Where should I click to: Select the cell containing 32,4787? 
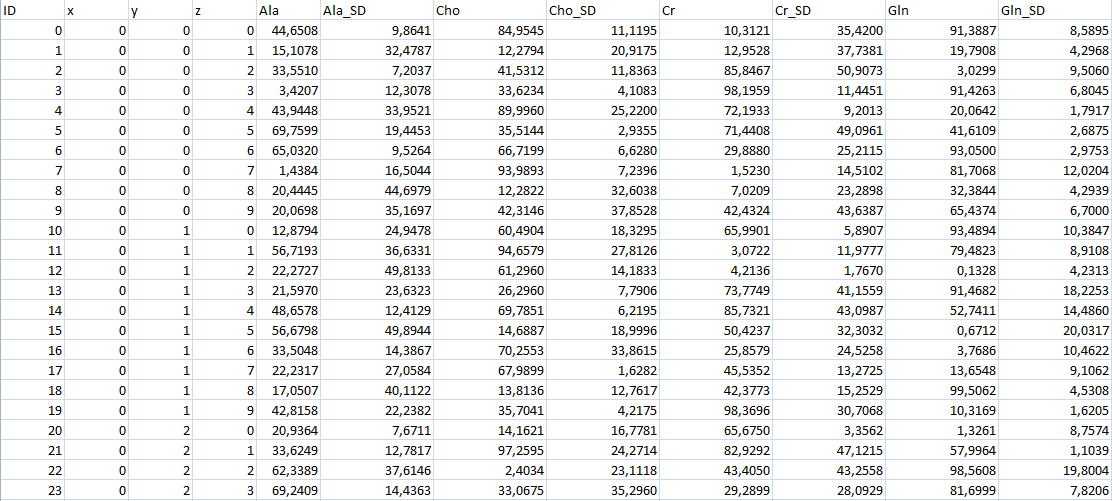coord(375,51)
